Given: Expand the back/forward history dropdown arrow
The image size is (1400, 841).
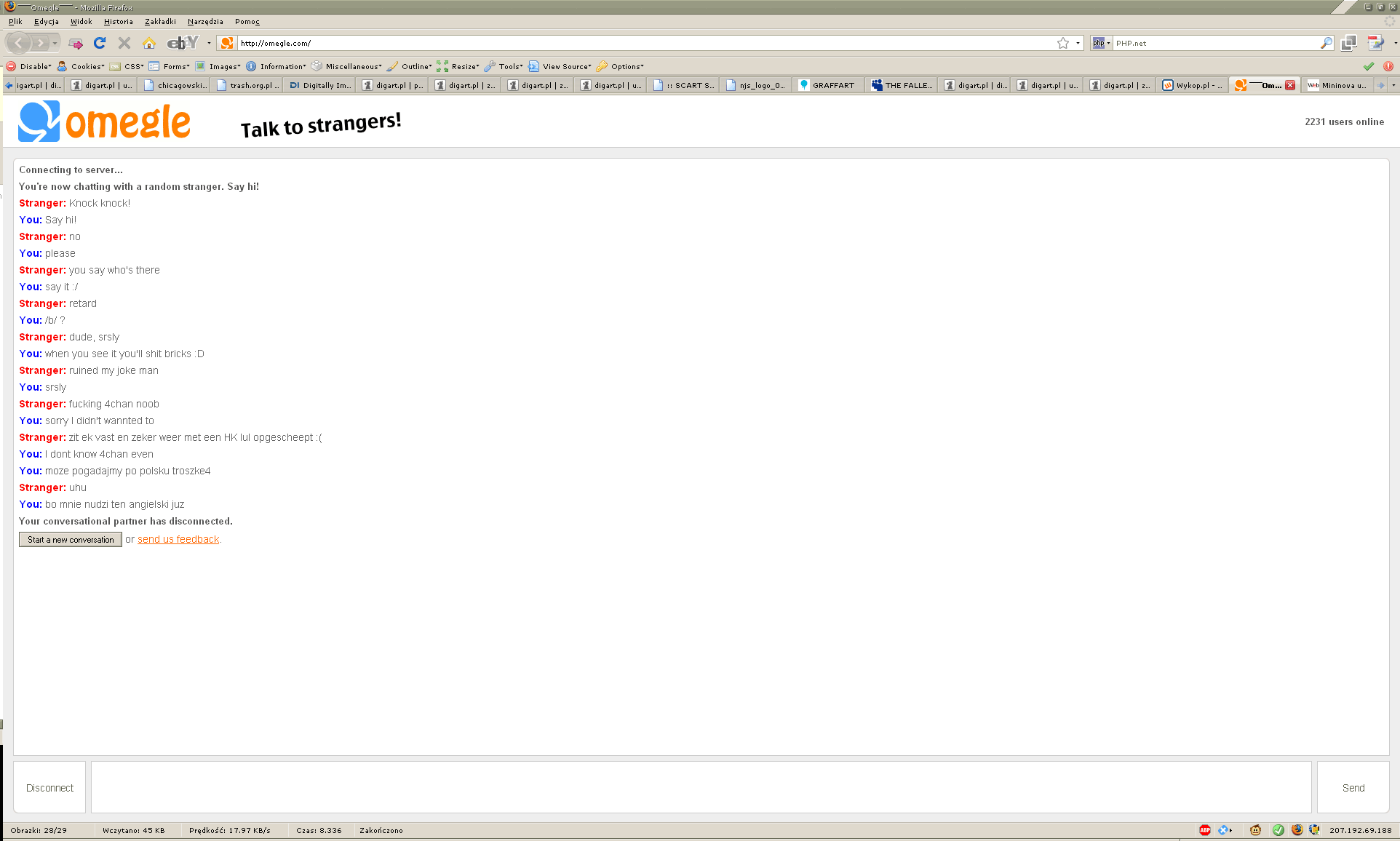Looking at the screenshot, I should tap(55, 43).
